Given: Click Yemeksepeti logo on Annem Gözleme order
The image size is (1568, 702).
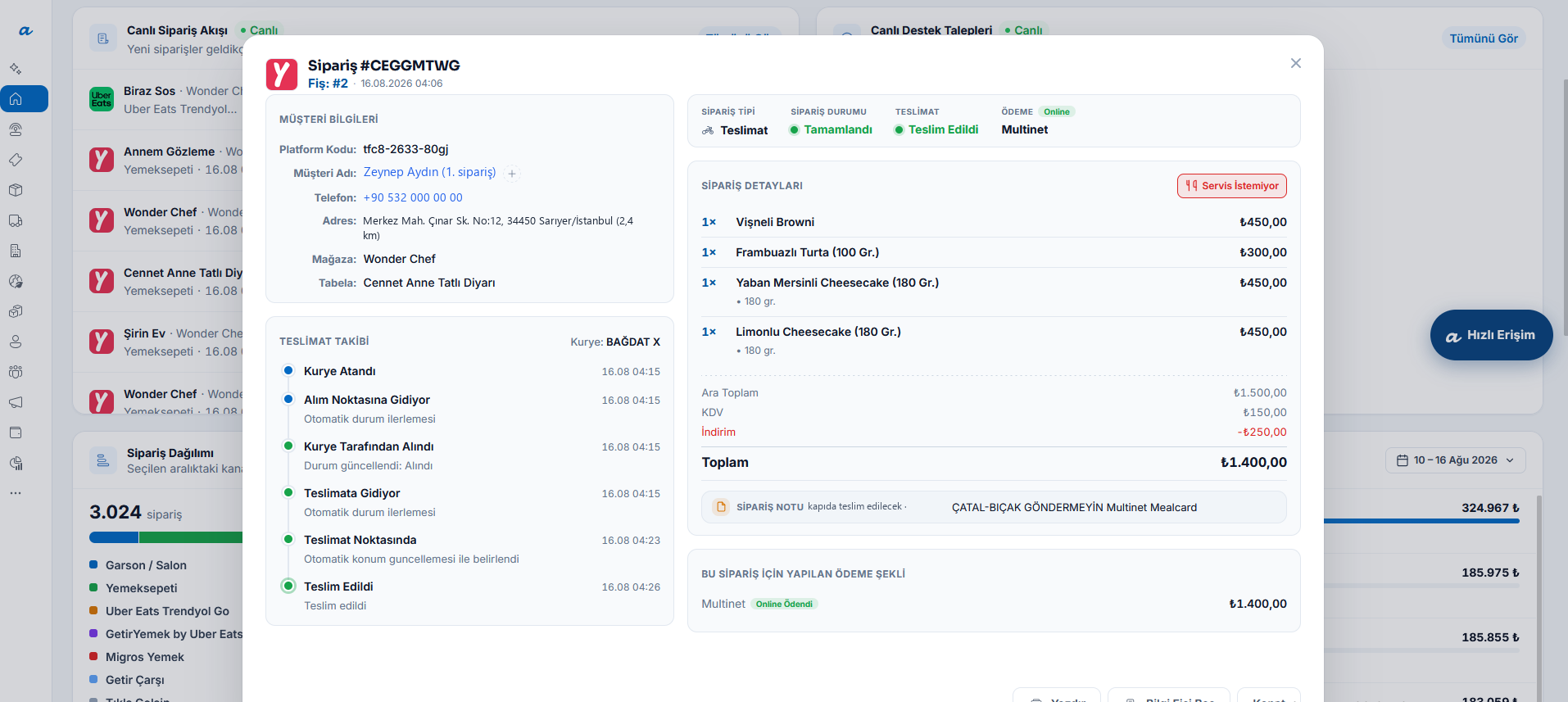Looking at the screenshot, I should click(102, 160).
